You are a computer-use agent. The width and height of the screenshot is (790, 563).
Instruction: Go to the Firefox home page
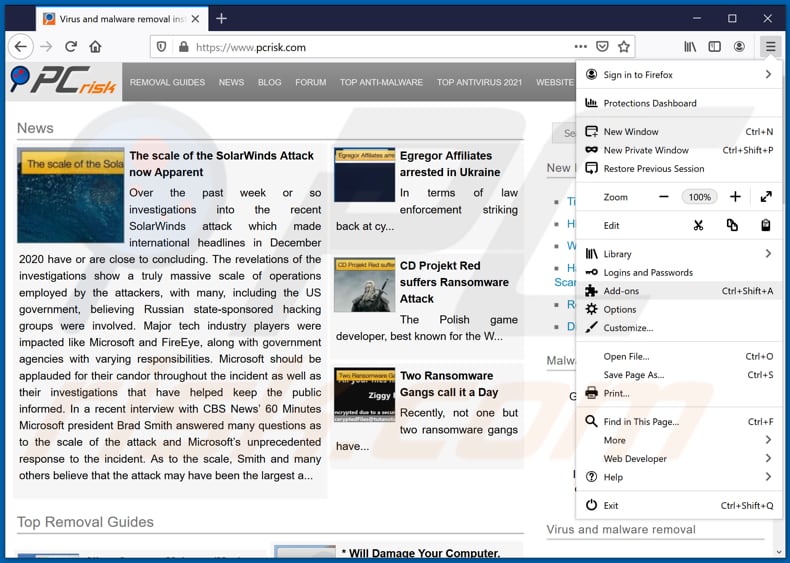(x=95, y=47)
